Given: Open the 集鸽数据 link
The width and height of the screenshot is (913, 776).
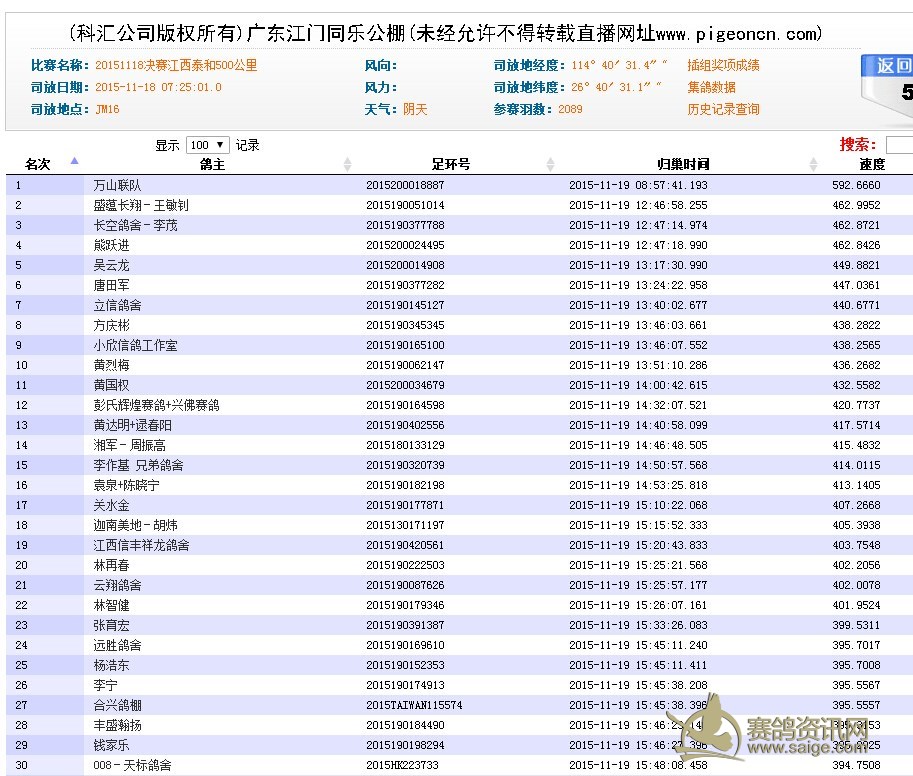Looking at the screenshot, I should coord(711,87).
